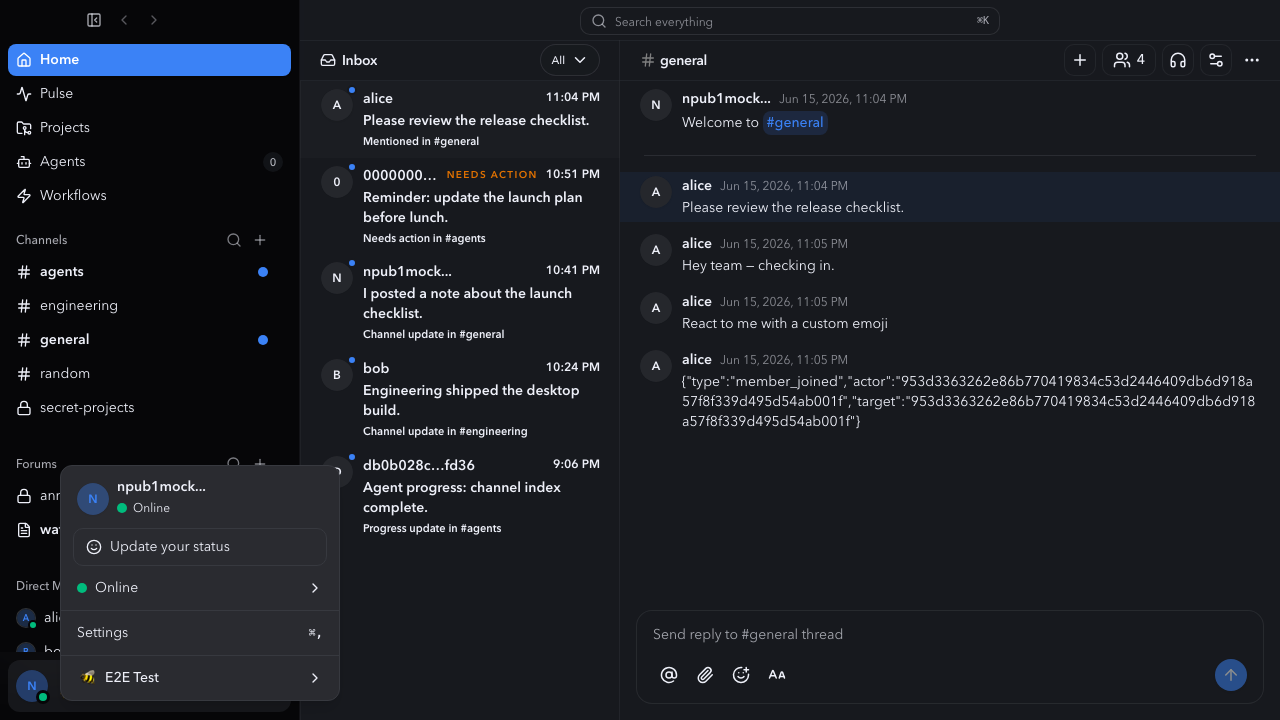Click the 'Hey team — checking in.' message
The width and height of the screenshot is (1280, 720).
point(758,265)
